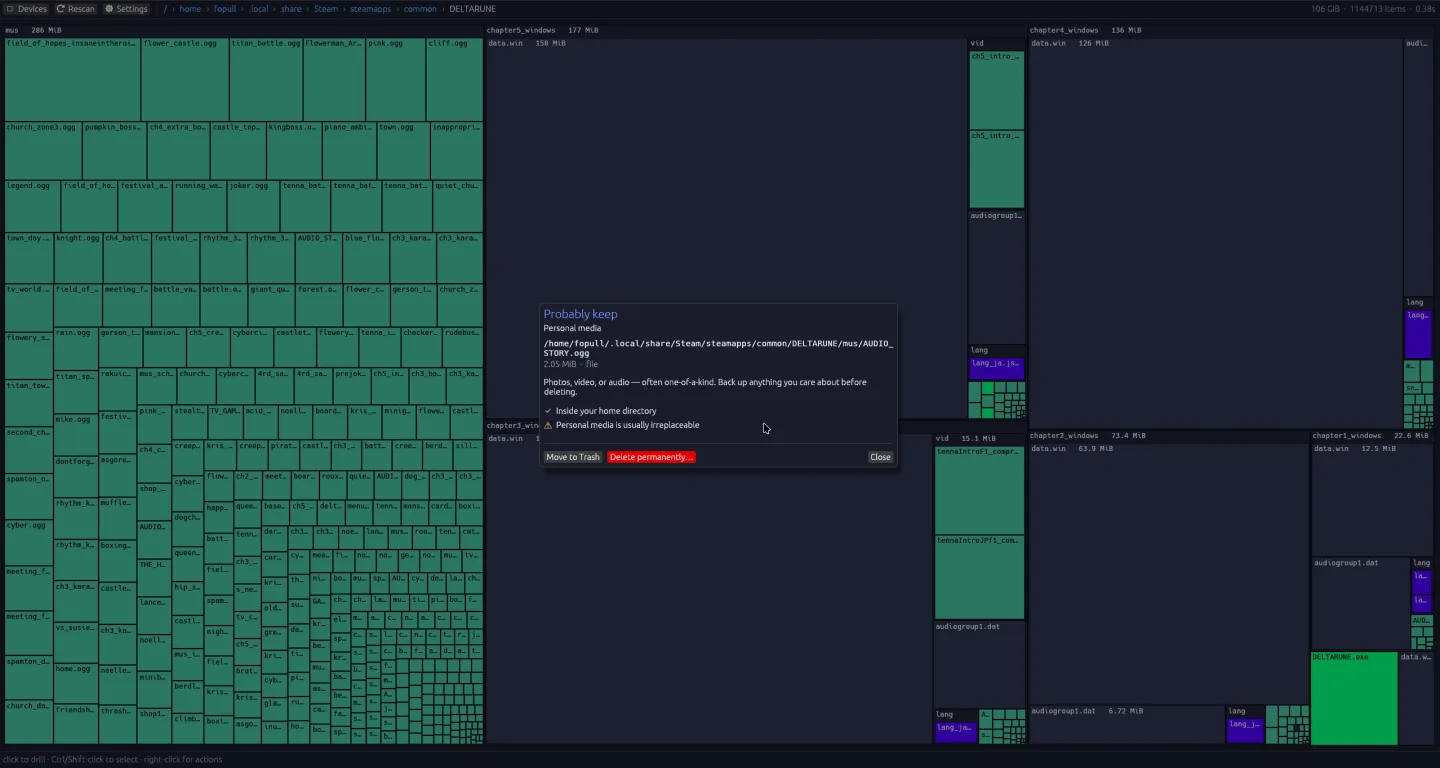Click data.win 12.5 MiB in chapter1_windows
Viewport: 1440px width, 768px height.
point(1373,500)
